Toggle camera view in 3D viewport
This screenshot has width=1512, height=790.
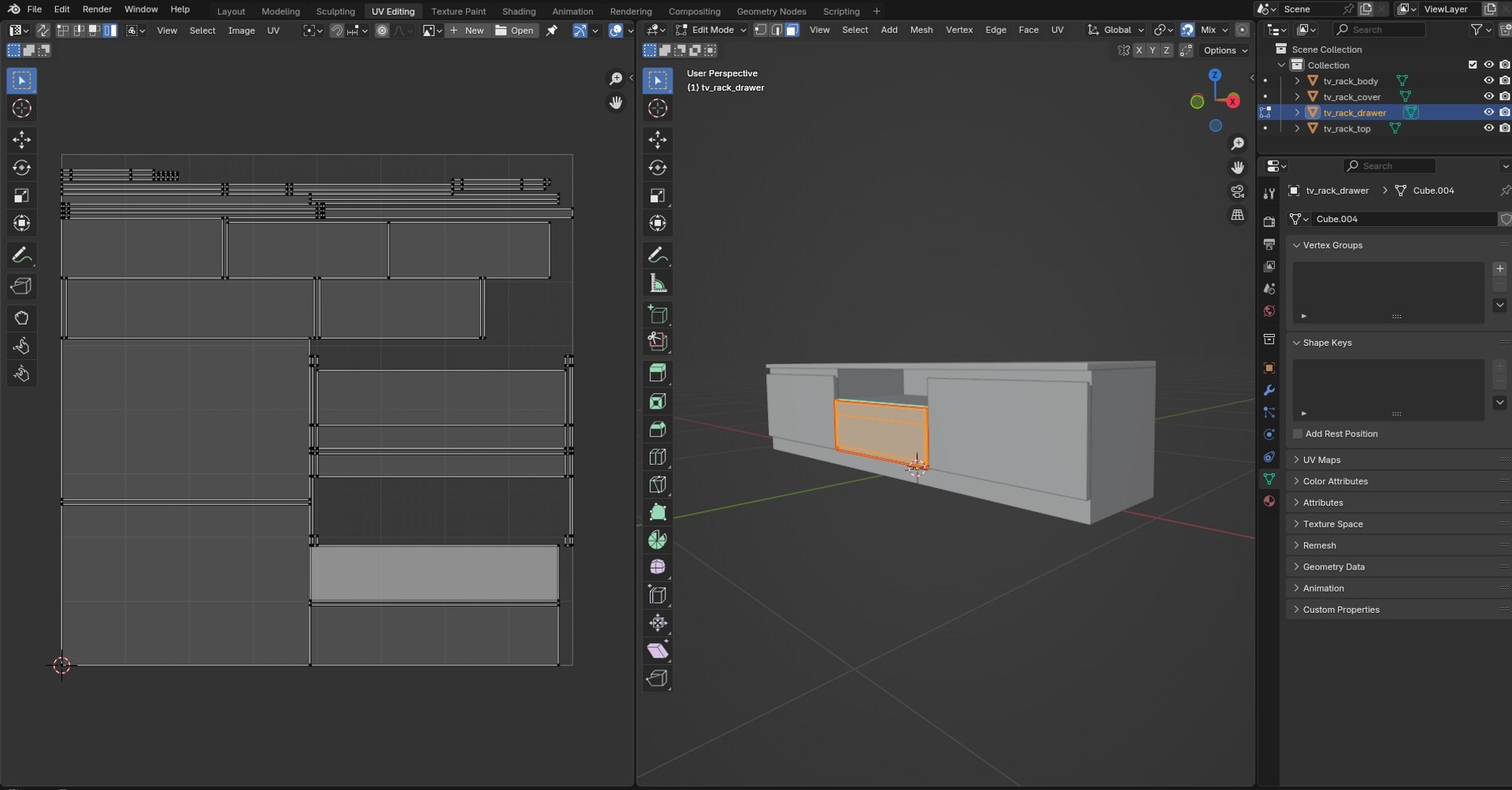click(1238, 192)
